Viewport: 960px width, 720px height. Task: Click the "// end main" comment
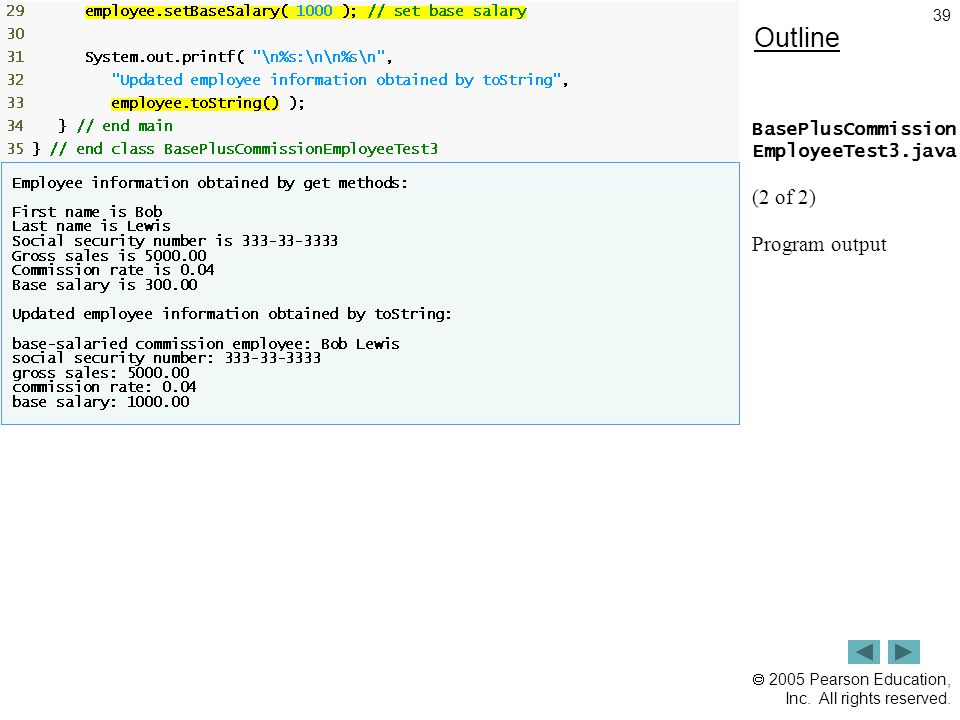(x=125, y=126)
